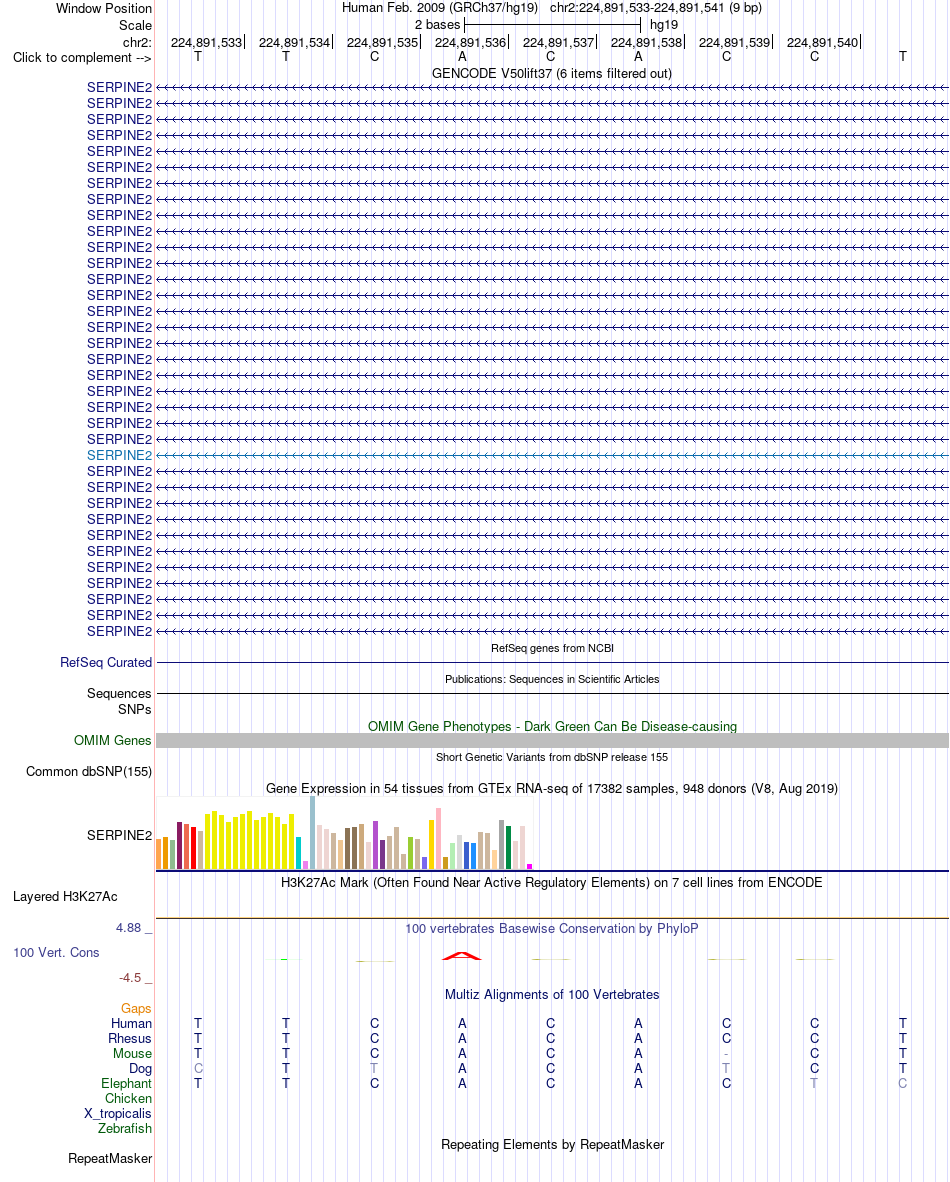This screenshot has height=1182, width=950.
Task: Click faded C ending the Elephant row
Action: [x=902, y=1083]
